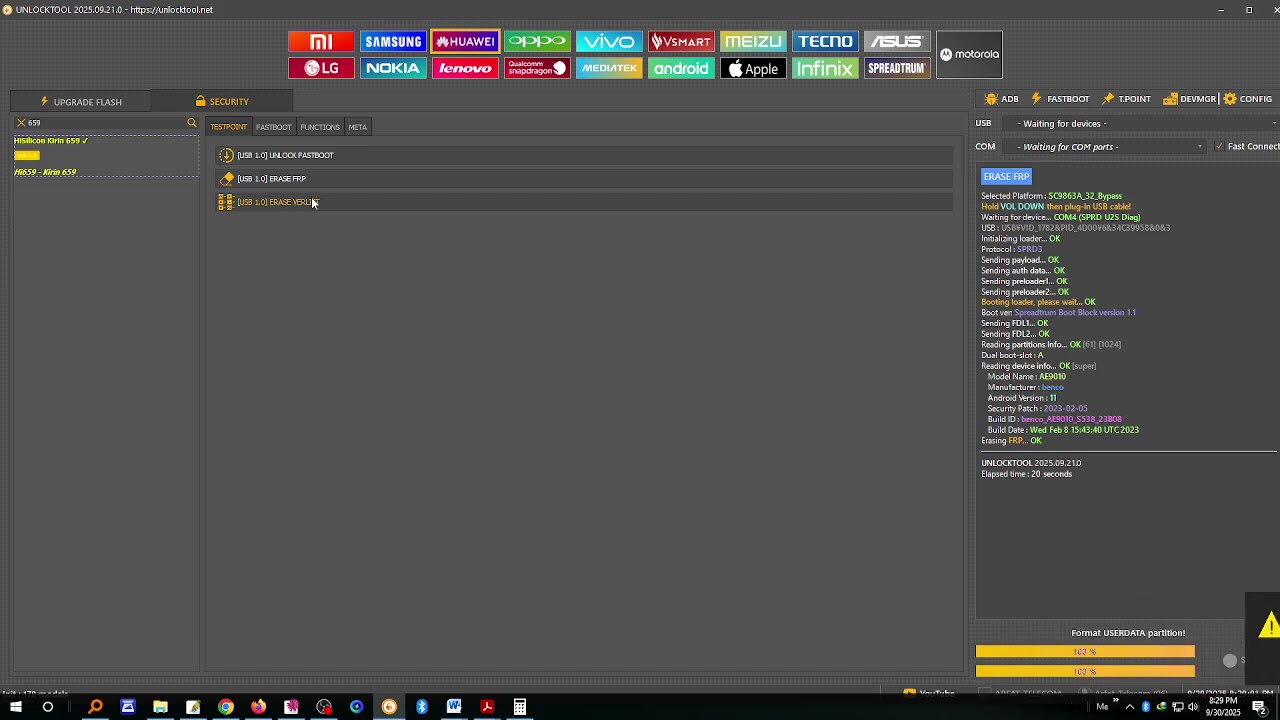The image size is (1280, 720).
Task: Select the LG brand logo
Action: point(321,68)
